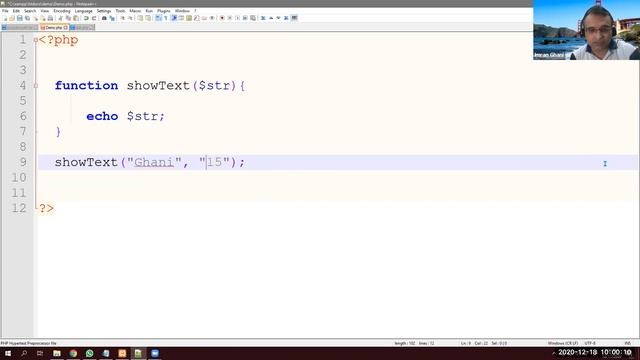640x360 pixels.
Task: Click the INS mode indicator in status bar
Action: pos(628,343)
